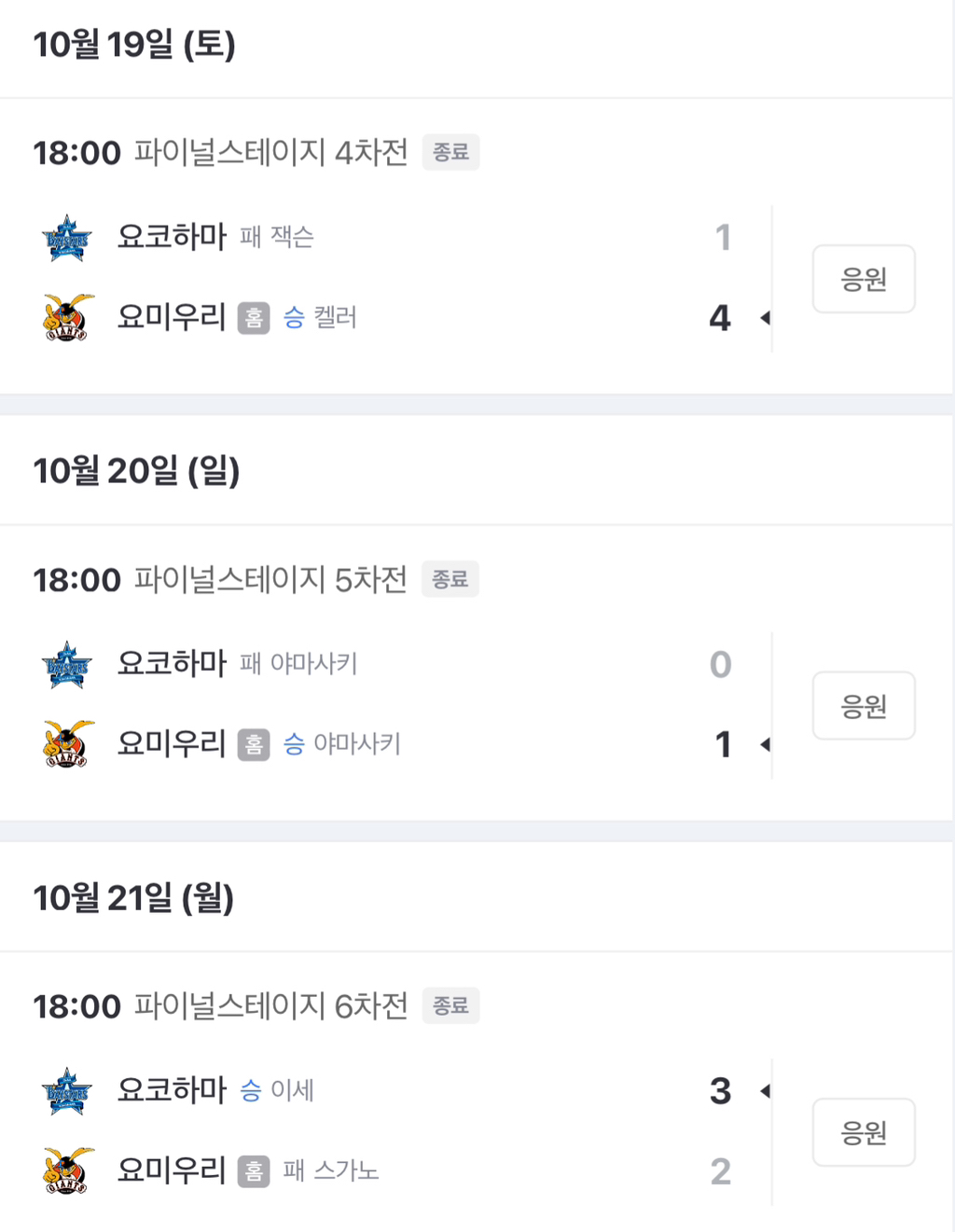The width and height of the screenshot is (955, 1232).
Task: Click Yokohama logo in the 5차전 game
Action: pos(67,665)
